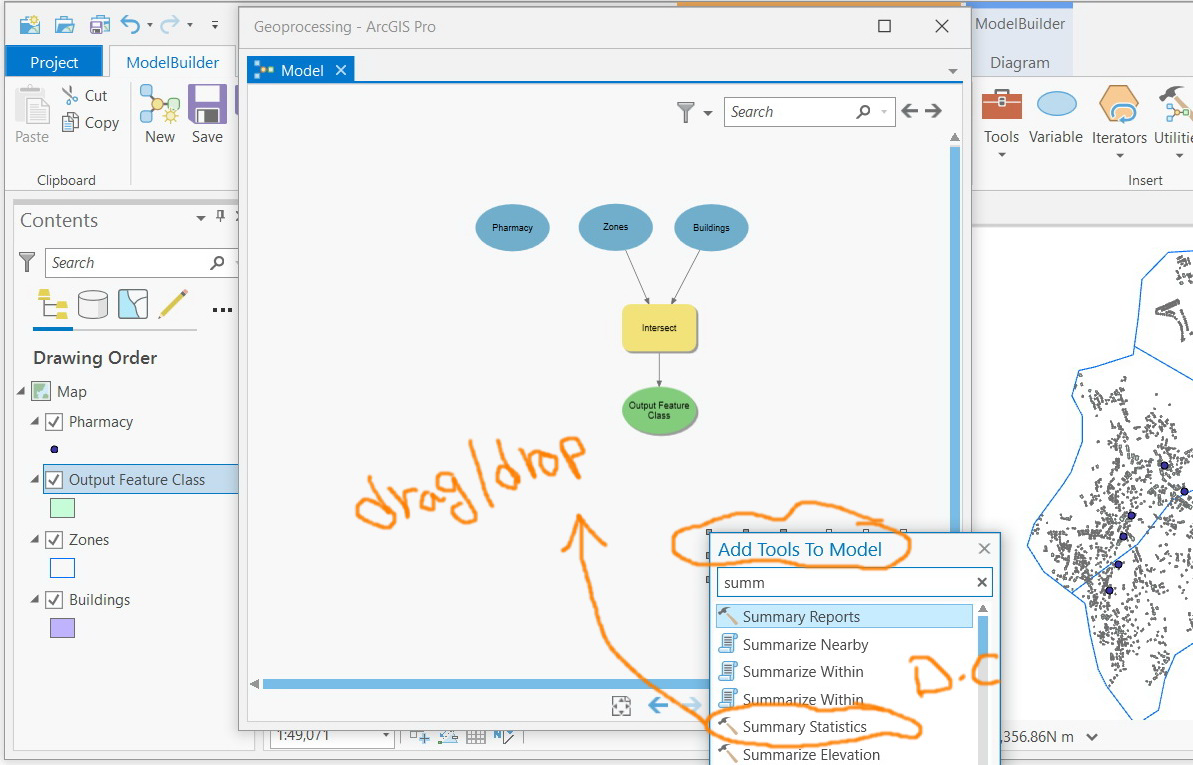Click the Zones layer symbol swatch

tap(62, 568)
